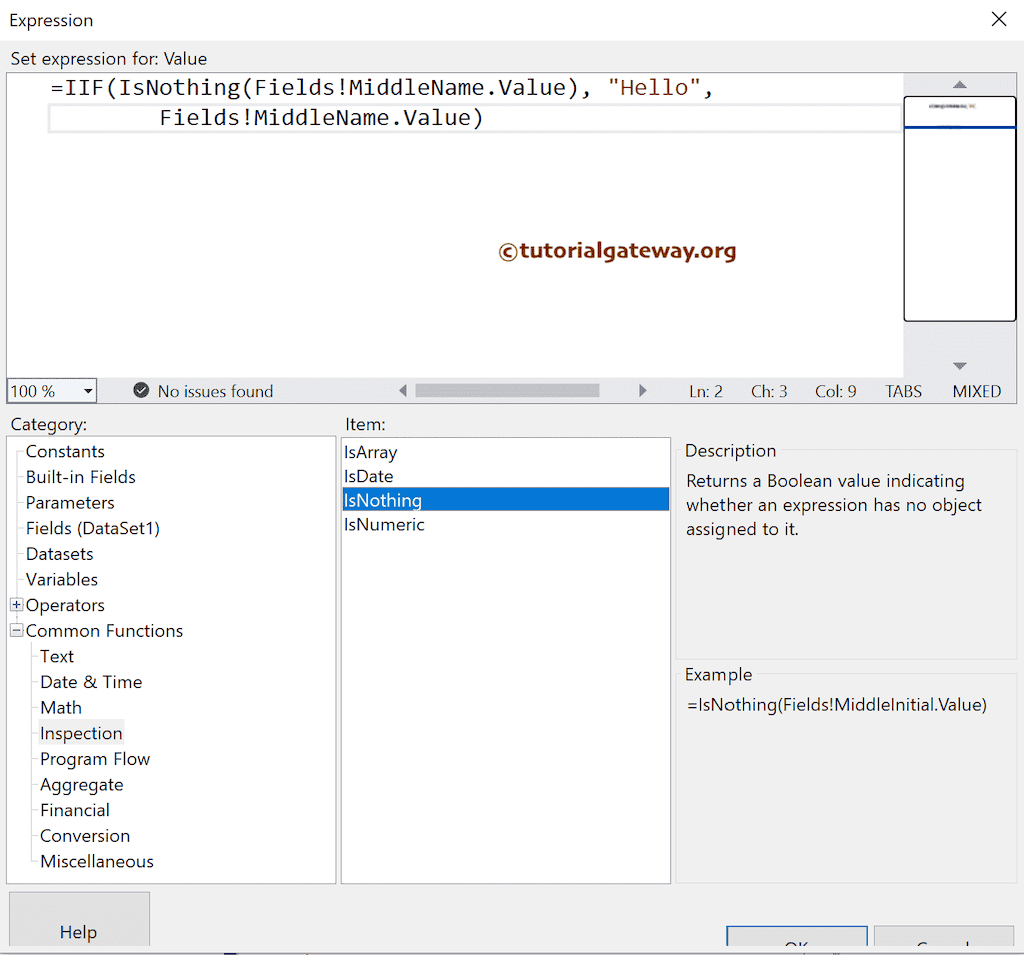Select the Inspection category
This screenshot has width=1024, height=955.
[x=81, y=733]
